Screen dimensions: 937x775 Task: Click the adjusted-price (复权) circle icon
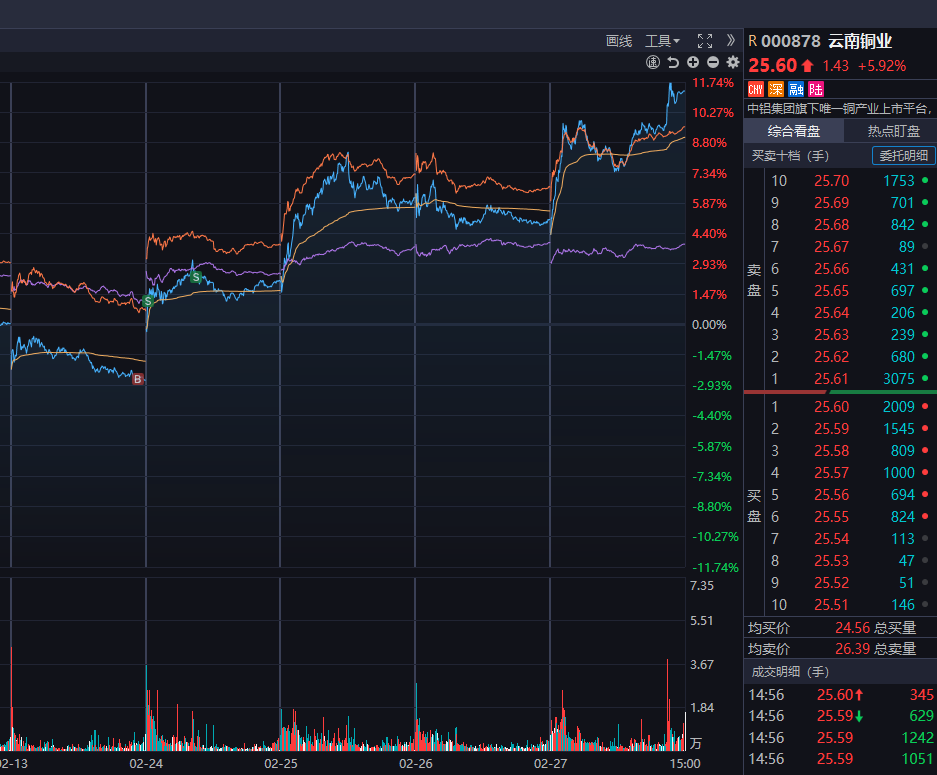653,63
